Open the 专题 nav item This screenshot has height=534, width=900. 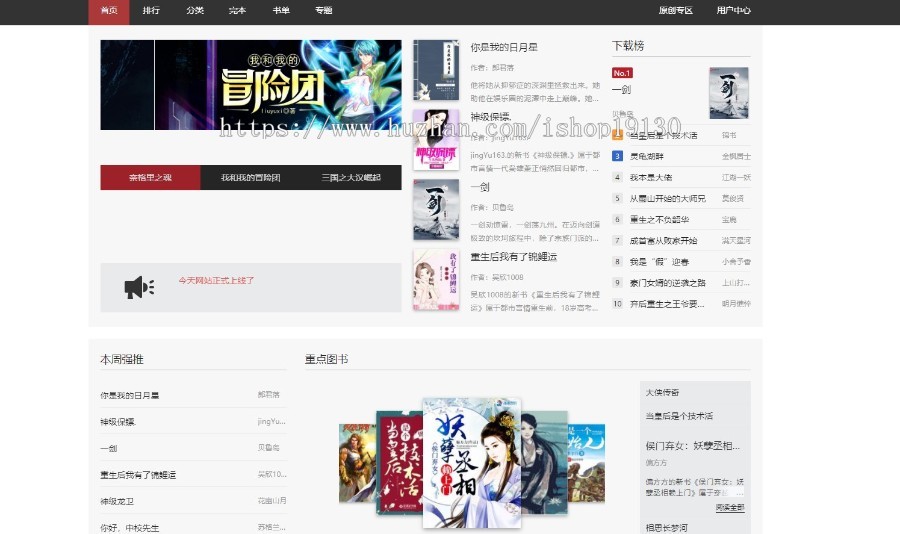coord(324,10)
